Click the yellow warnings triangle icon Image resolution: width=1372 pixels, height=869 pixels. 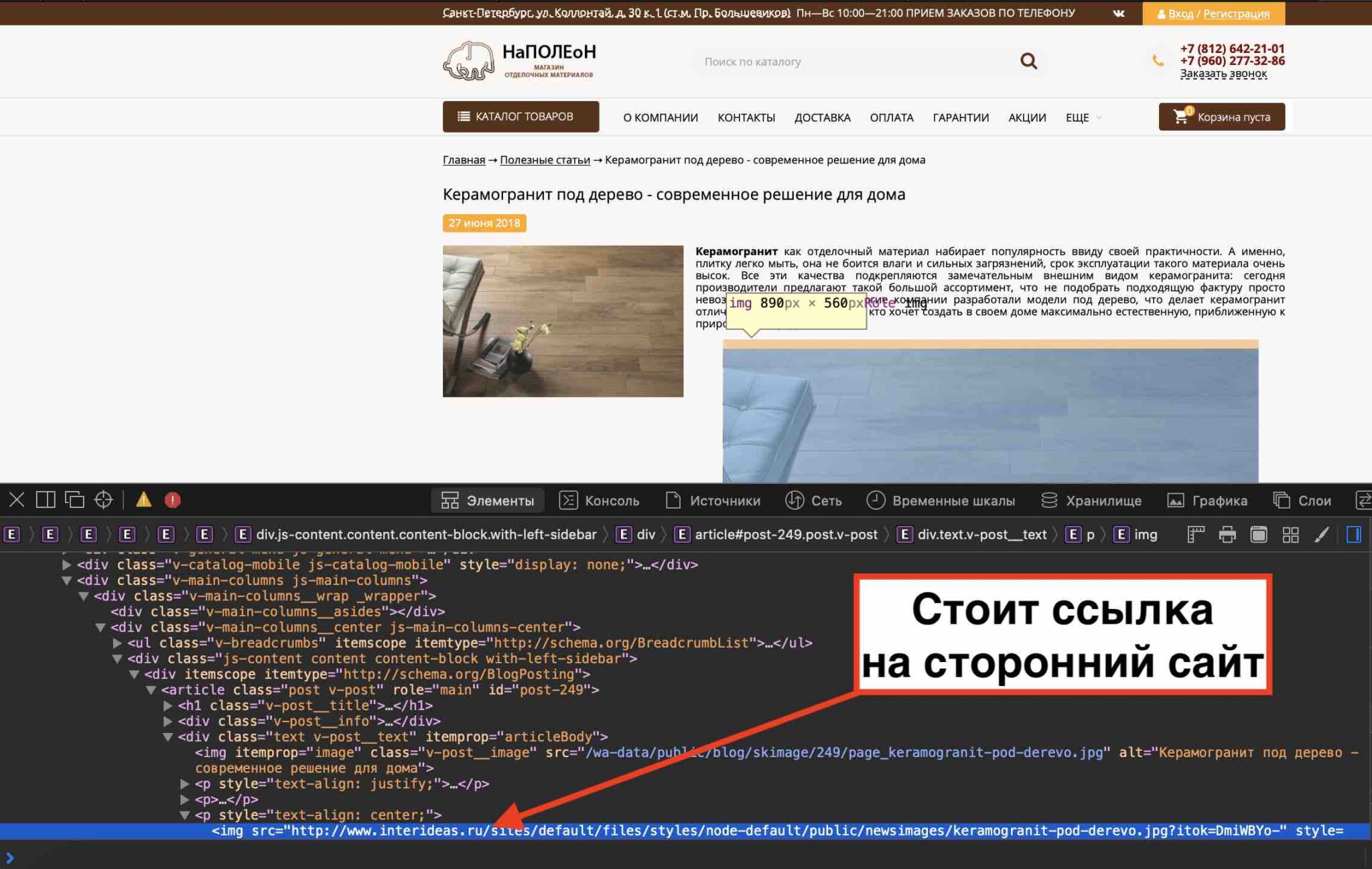click(x=143, y=500)
